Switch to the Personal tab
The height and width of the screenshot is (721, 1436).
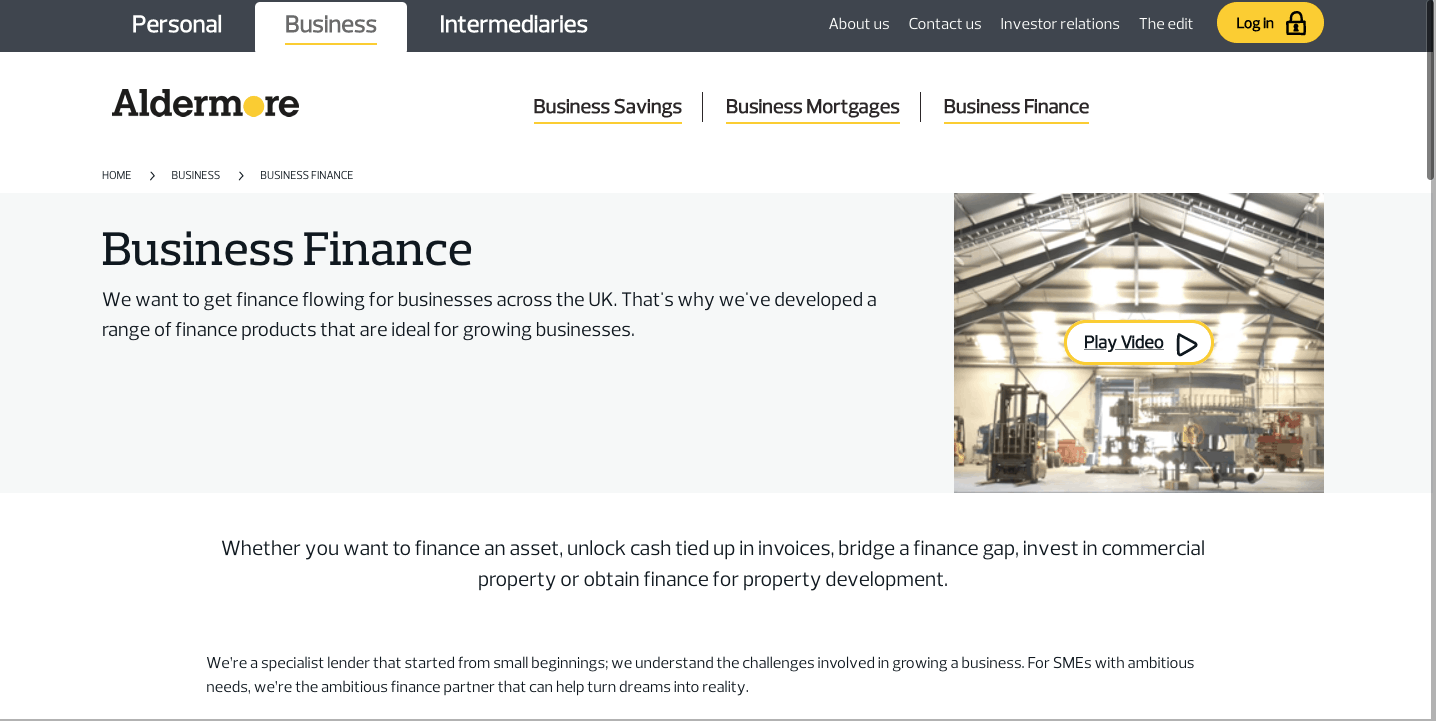tap(177, 25)
